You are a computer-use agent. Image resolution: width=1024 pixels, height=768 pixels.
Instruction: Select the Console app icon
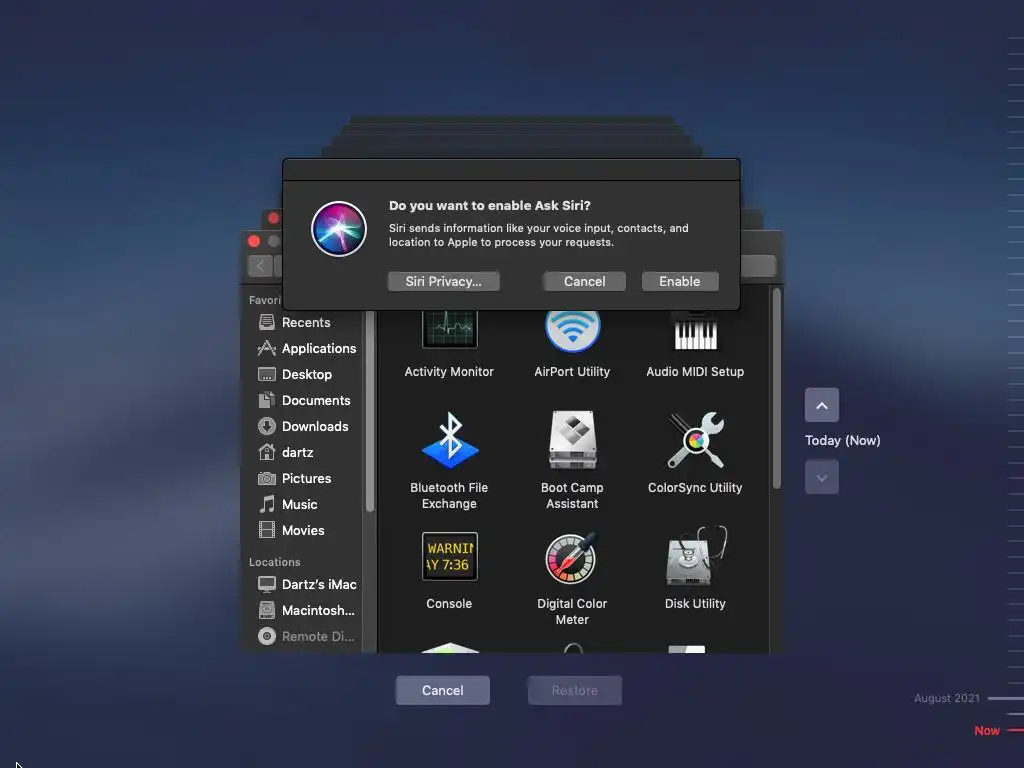pos(449,556)
